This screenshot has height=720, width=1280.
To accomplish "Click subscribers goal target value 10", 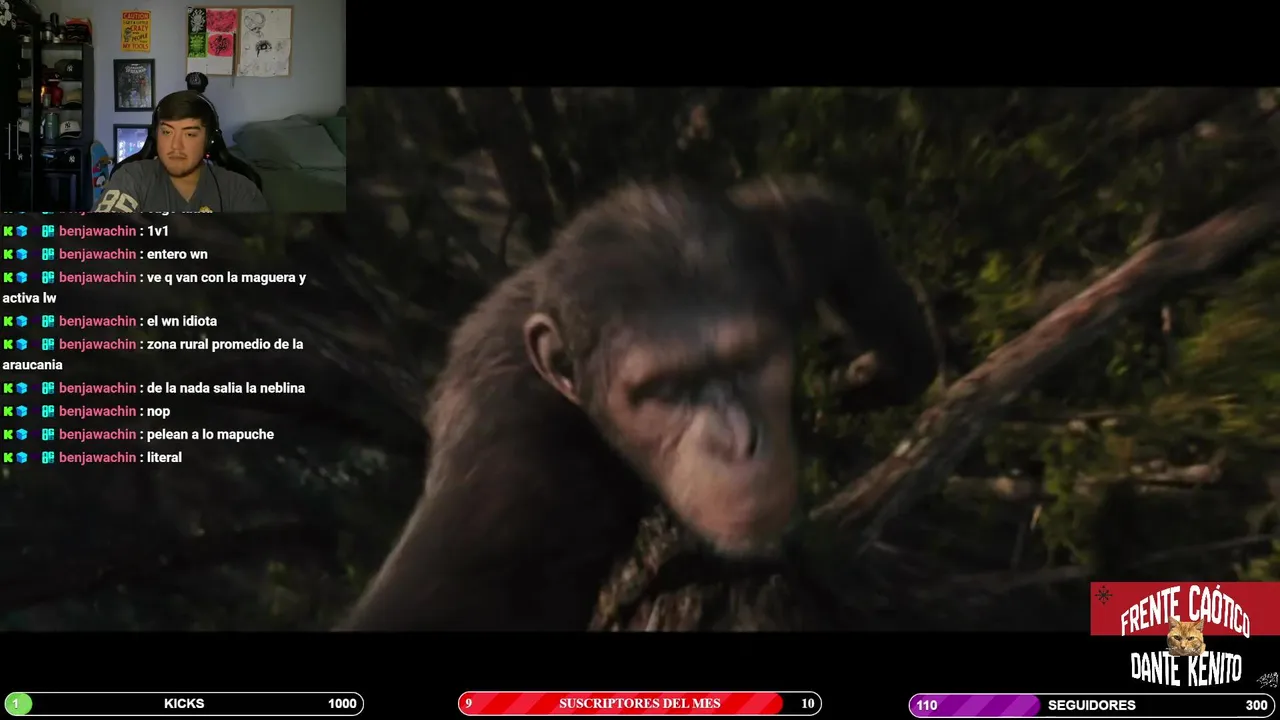I will tap(807, 704).
